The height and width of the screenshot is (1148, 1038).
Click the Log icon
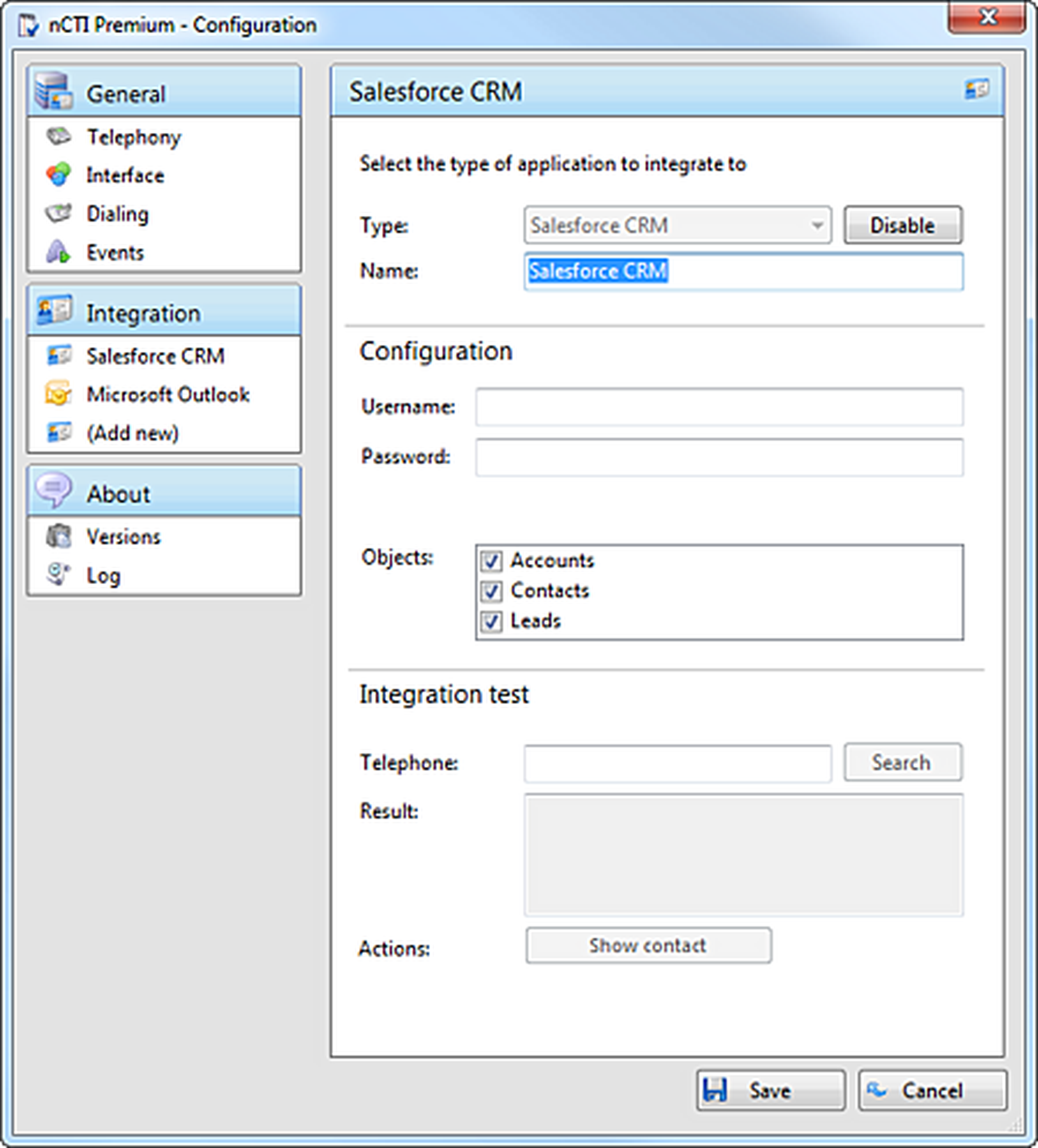[58, 575]
